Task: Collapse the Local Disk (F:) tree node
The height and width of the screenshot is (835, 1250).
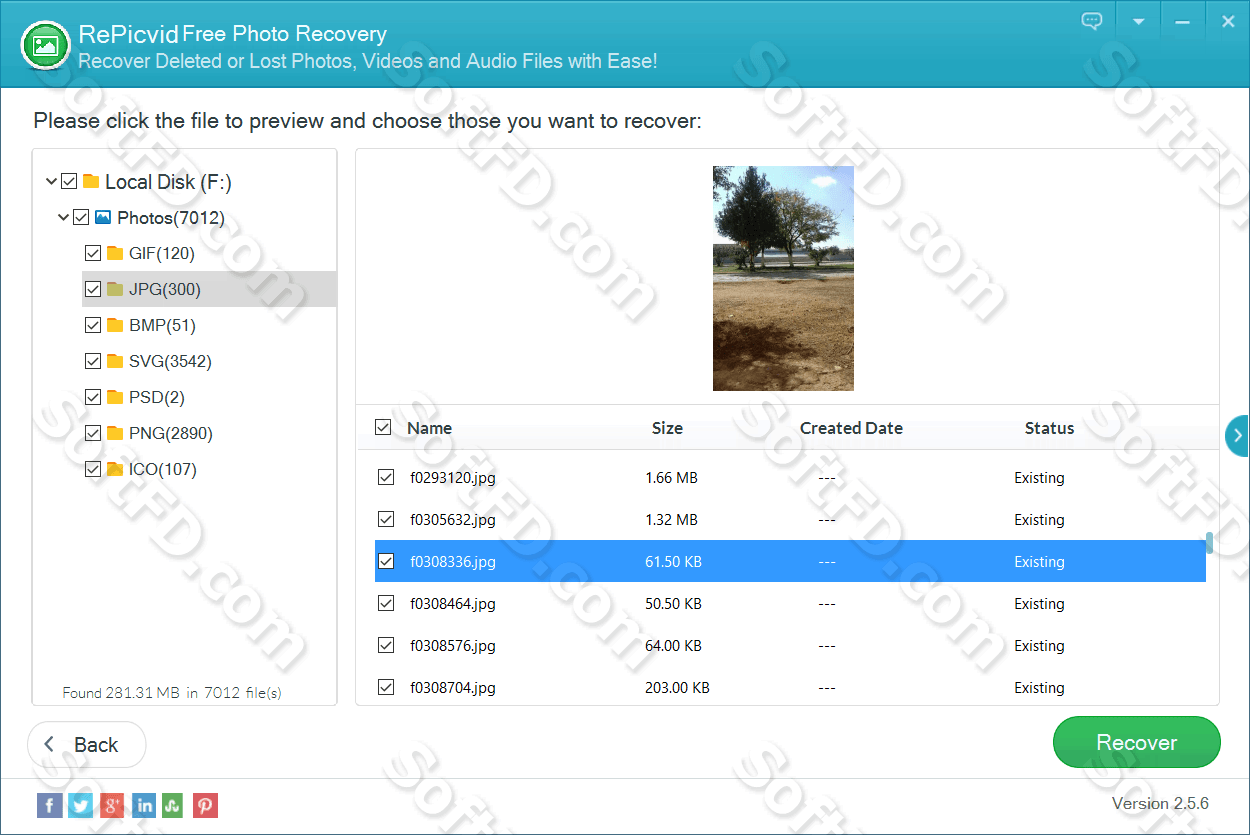Action: 51,181
